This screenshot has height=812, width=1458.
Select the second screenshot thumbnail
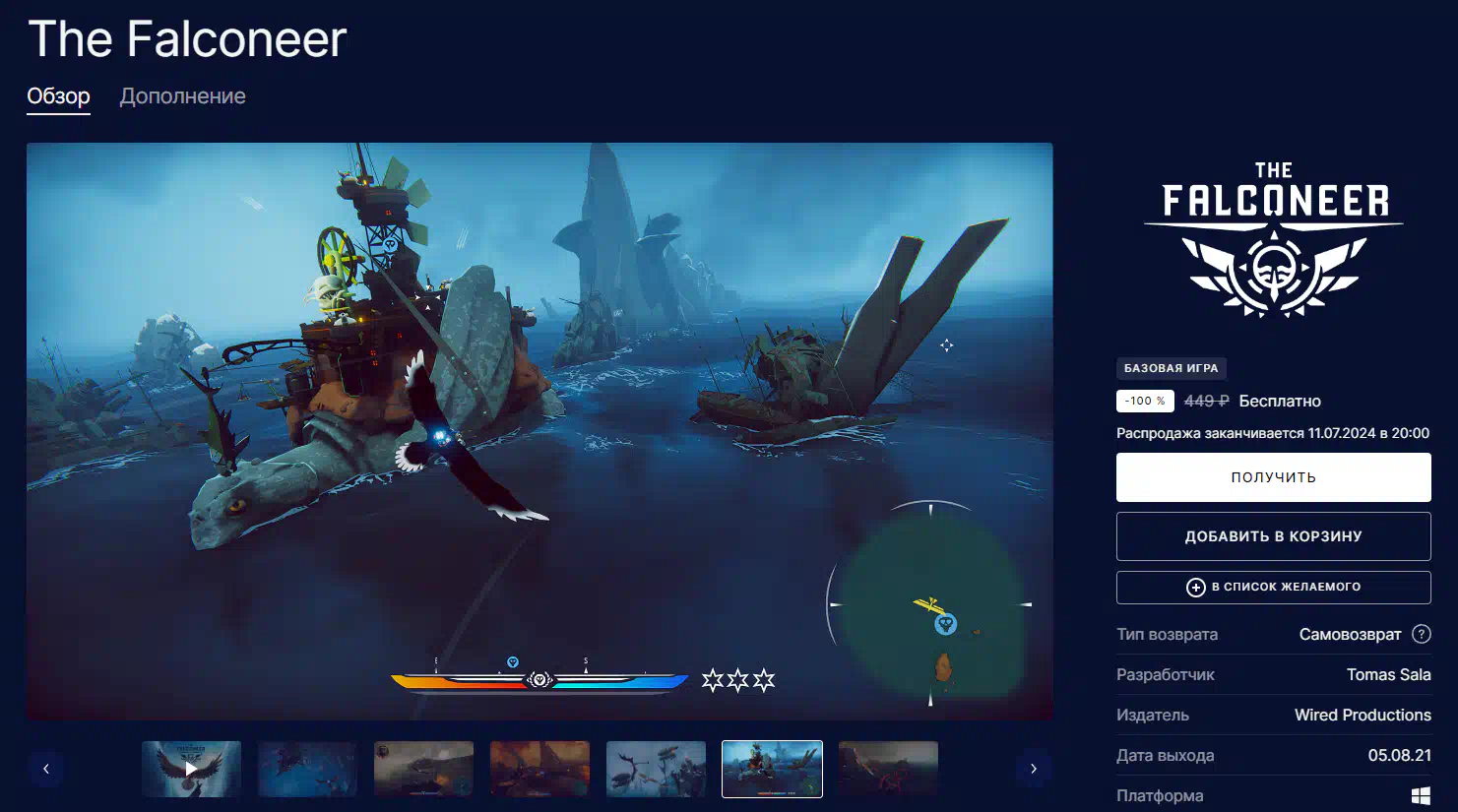307,769
